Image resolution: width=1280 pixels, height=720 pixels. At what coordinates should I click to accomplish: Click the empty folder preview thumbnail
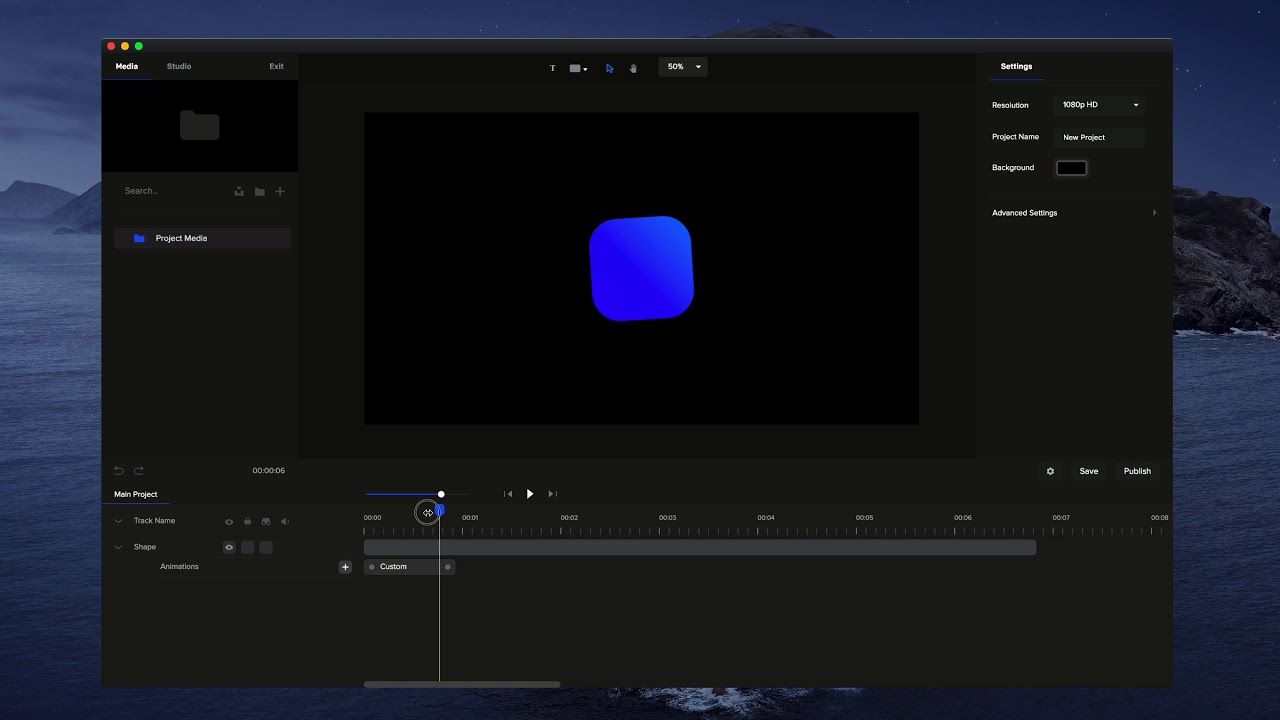tap(200, 125)
